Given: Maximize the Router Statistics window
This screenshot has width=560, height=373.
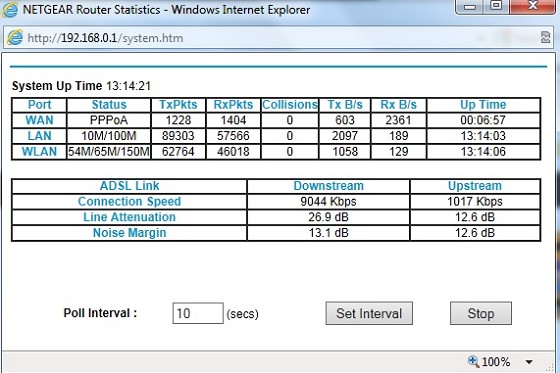Looking at the screenshot, I should [x=496, y=6].
